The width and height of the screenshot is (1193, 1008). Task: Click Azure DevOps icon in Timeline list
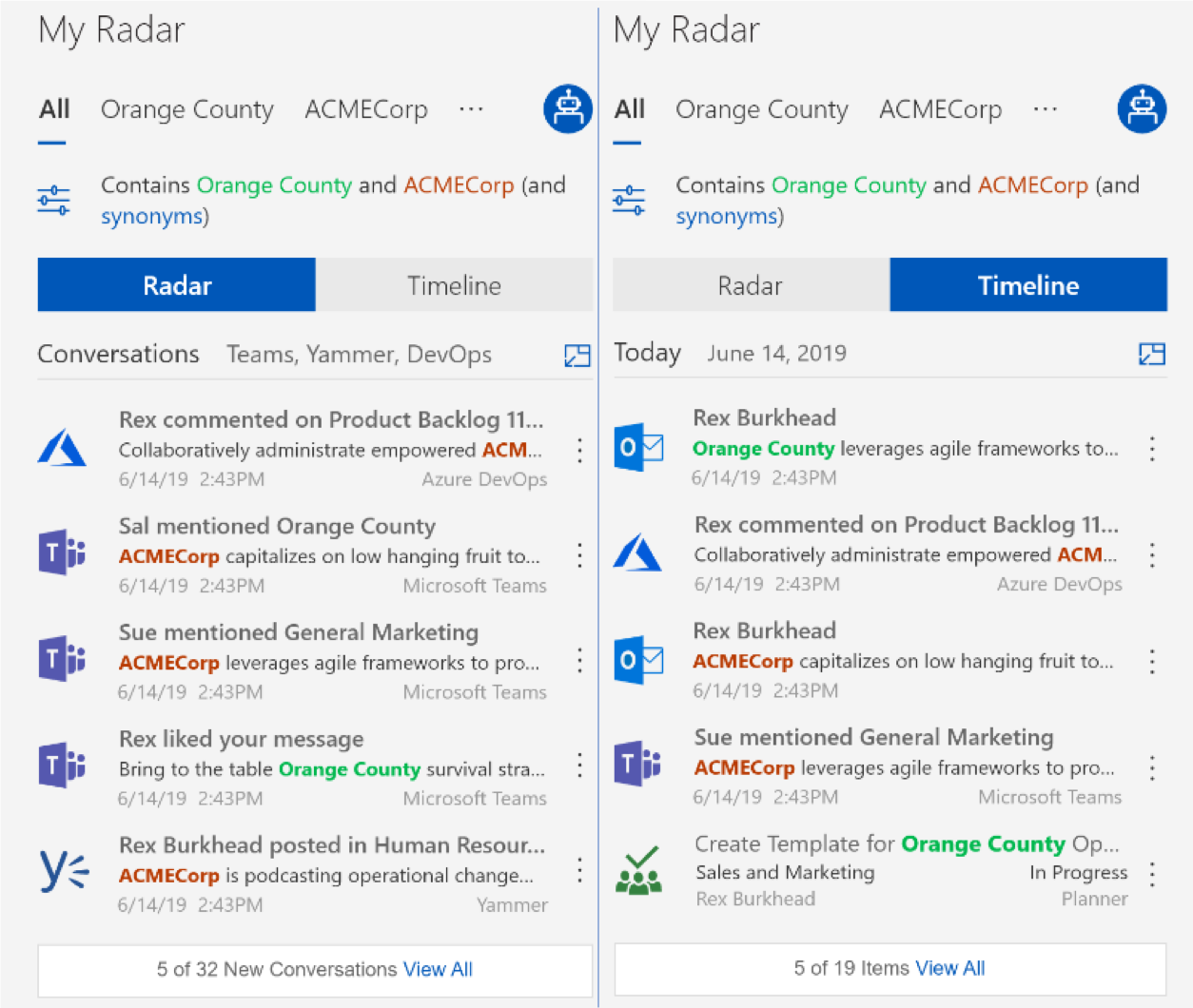[x=637, y=552]
